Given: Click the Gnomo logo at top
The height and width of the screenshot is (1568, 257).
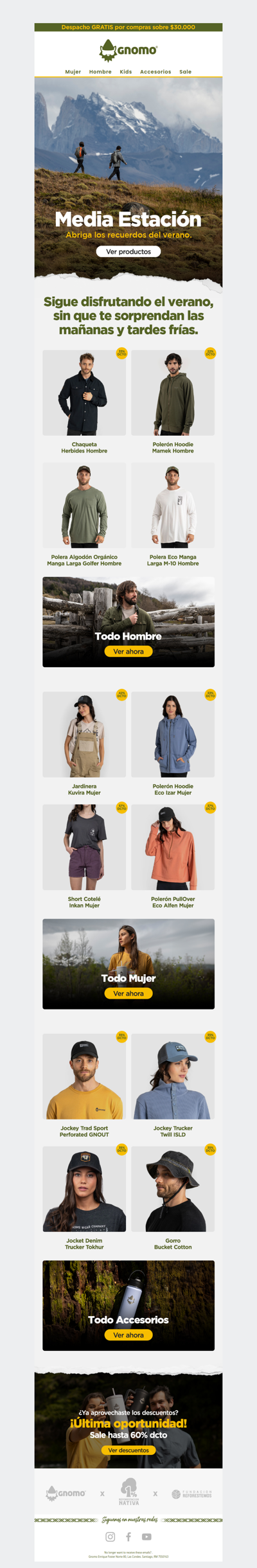Looking at the screenshot, I should tap(128, 50).
